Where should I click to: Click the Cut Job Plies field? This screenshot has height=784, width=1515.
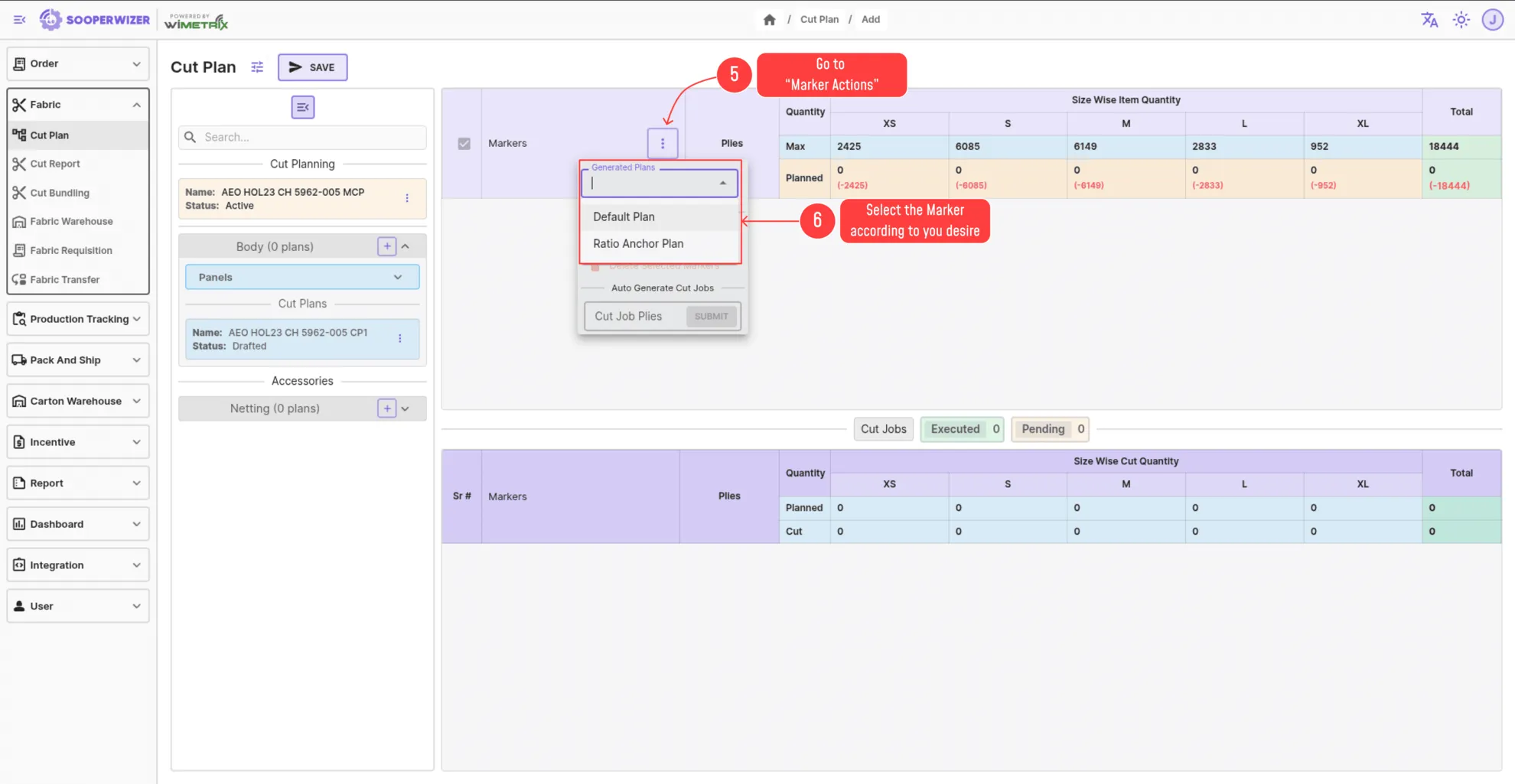[635, 316]
